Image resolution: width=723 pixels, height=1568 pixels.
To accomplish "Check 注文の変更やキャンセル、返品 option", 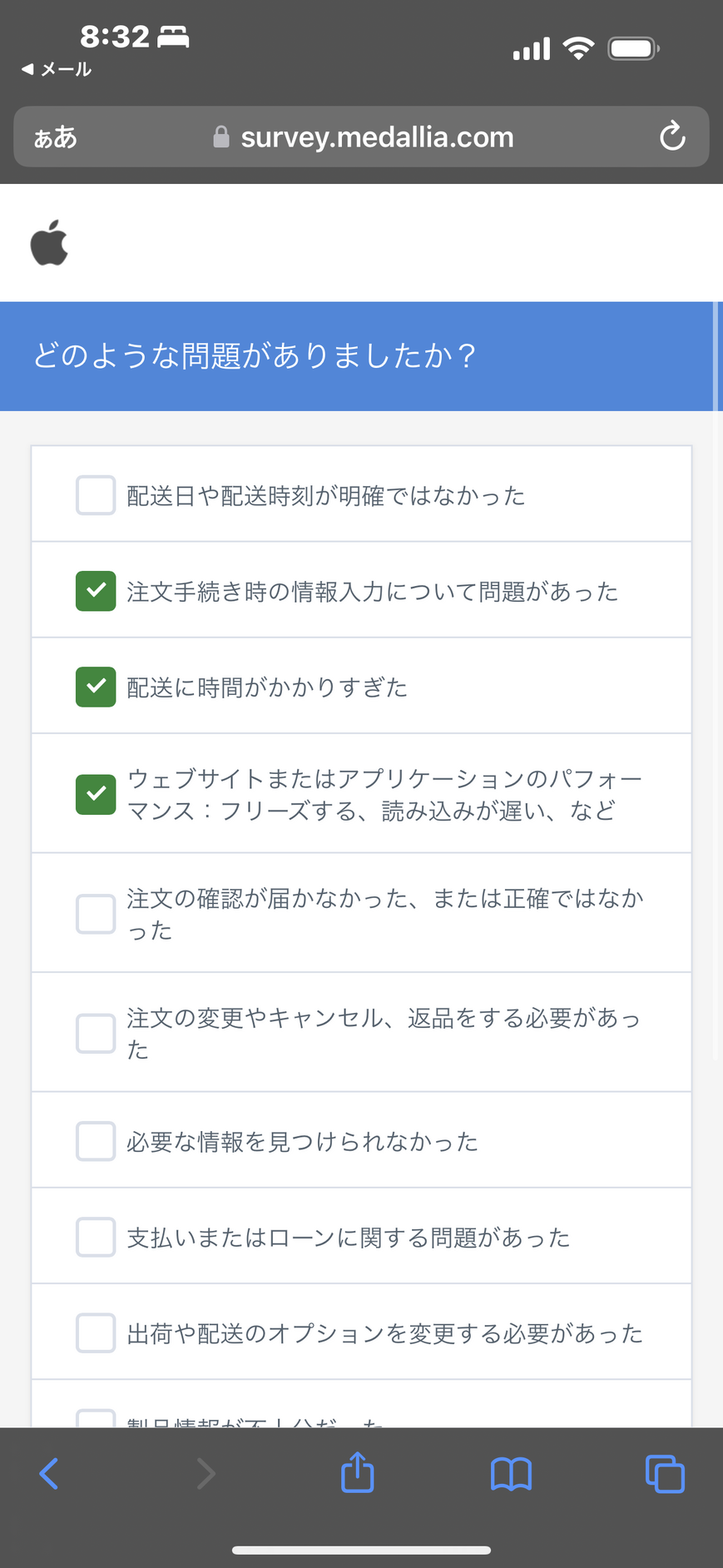I will tap(96, 1033).
